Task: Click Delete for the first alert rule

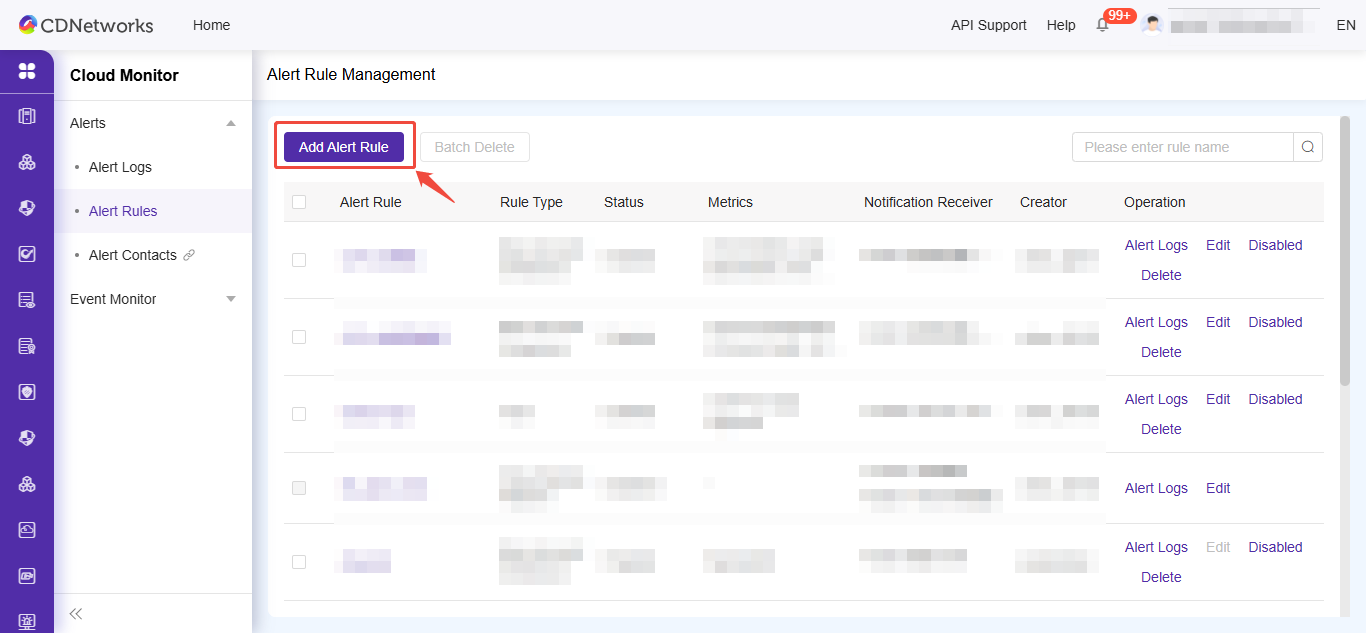Action: [1161, 275]
